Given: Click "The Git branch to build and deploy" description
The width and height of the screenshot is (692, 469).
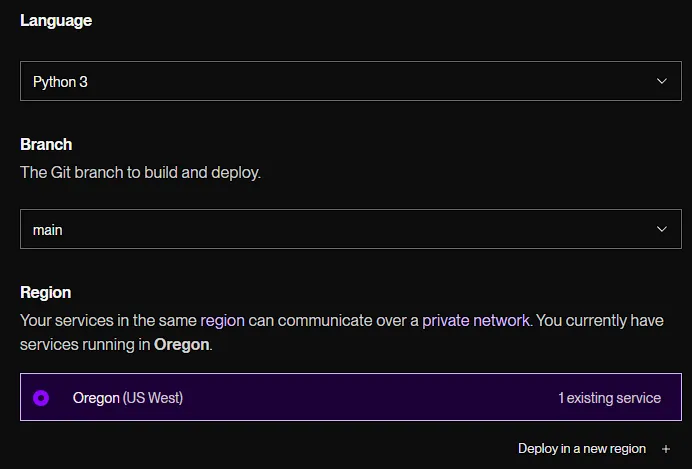Looking at the screenshot, I should pos(140,172).
